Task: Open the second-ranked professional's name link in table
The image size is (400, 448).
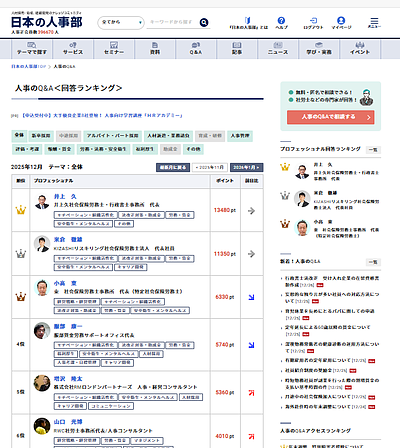Action: (68, 240)
